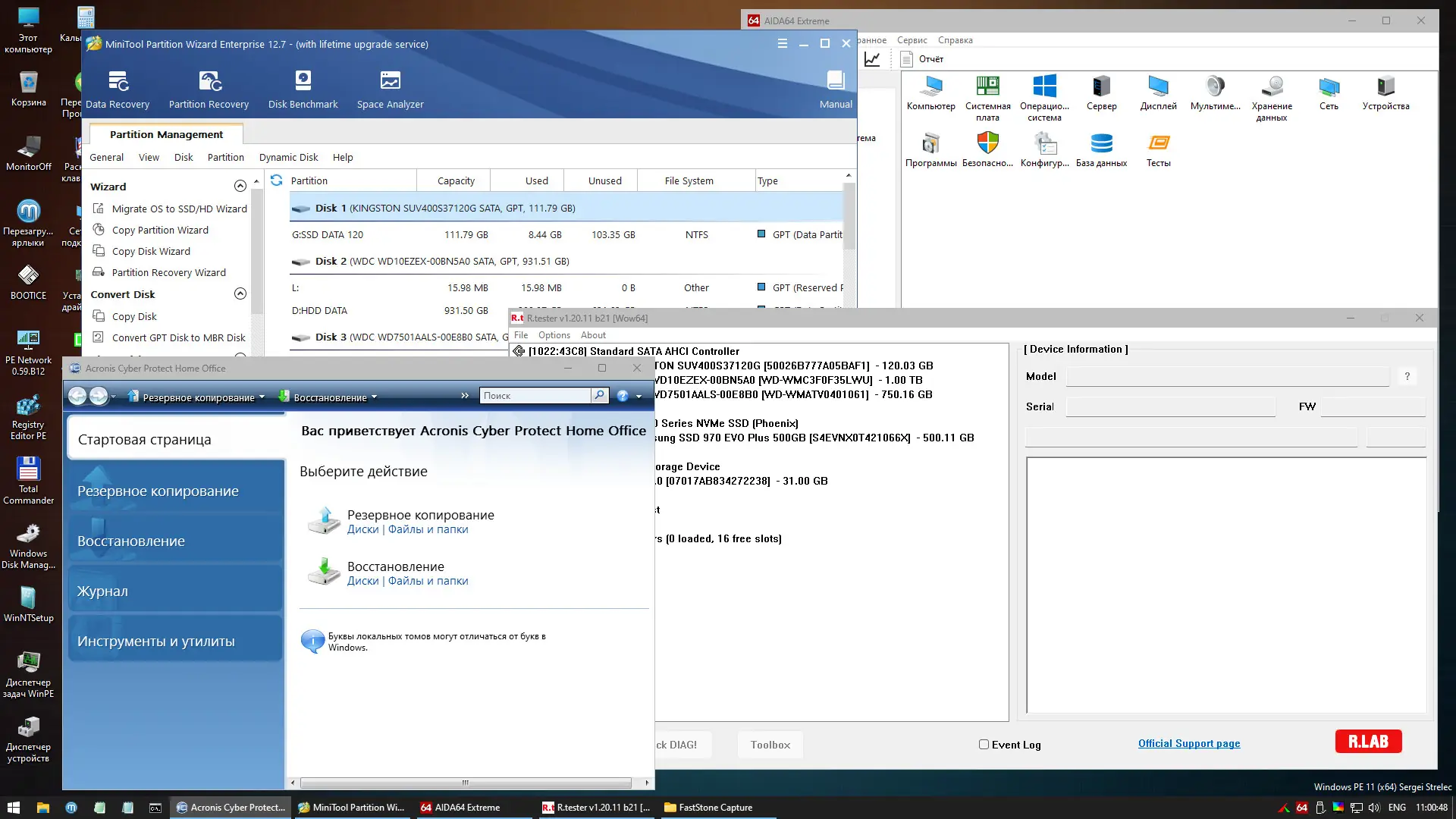Open the Options menu in R.tester
The image size is (1456, 819).
(554, 335)
